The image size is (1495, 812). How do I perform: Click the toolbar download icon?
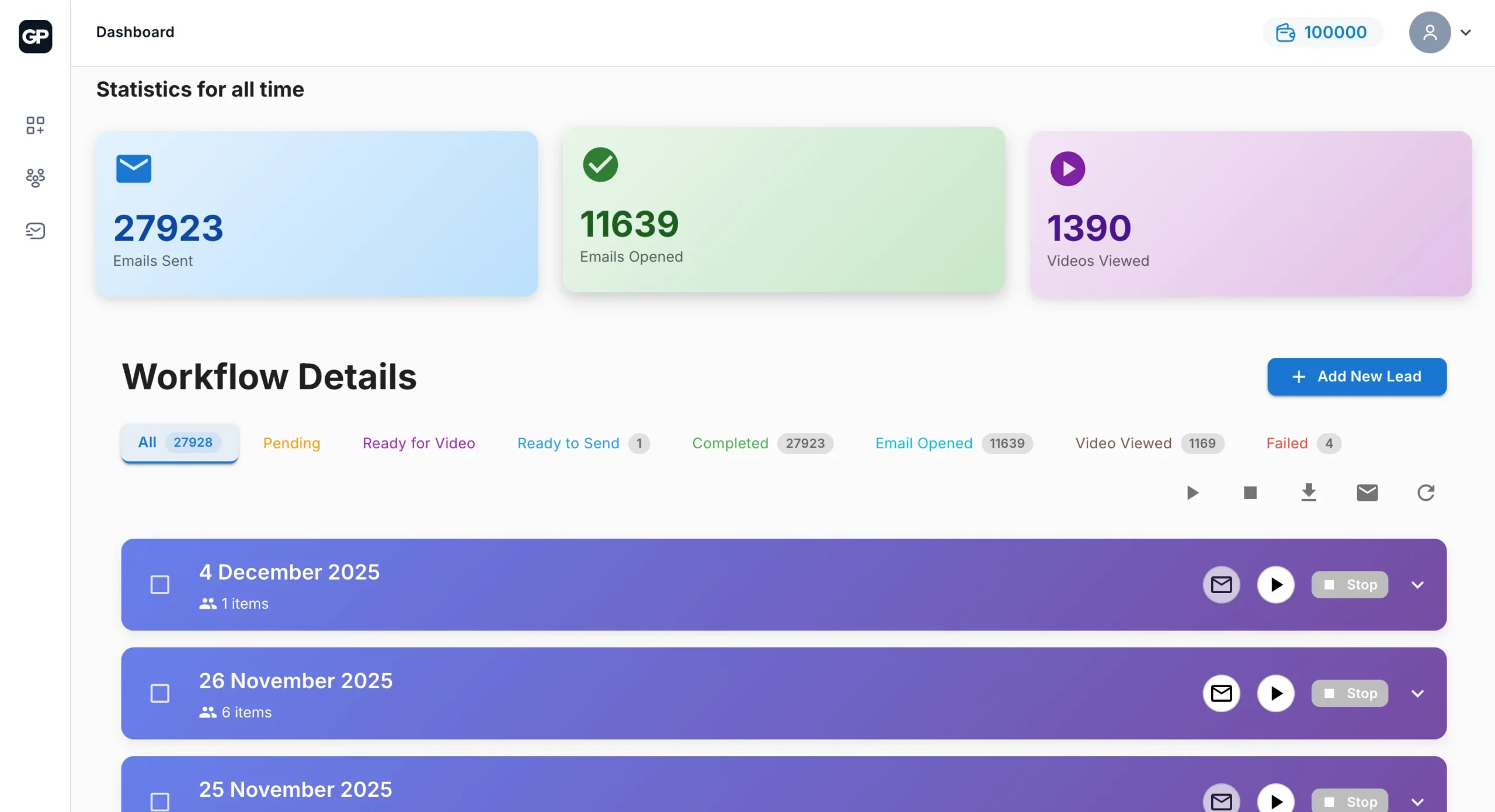coord(1308,493)
